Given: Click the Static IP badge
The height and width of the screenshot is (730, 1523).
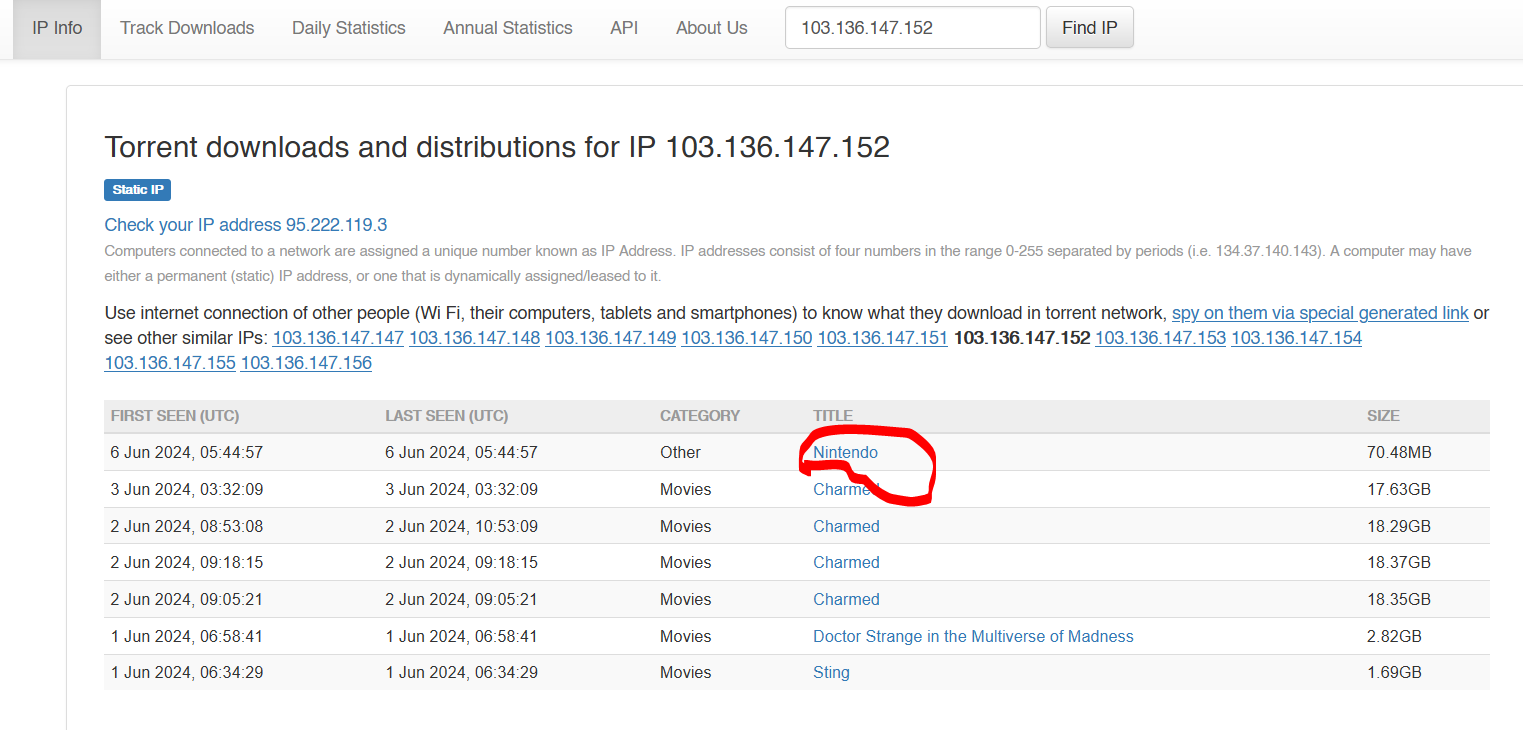Looking at the screenshot, I should 138,190.
